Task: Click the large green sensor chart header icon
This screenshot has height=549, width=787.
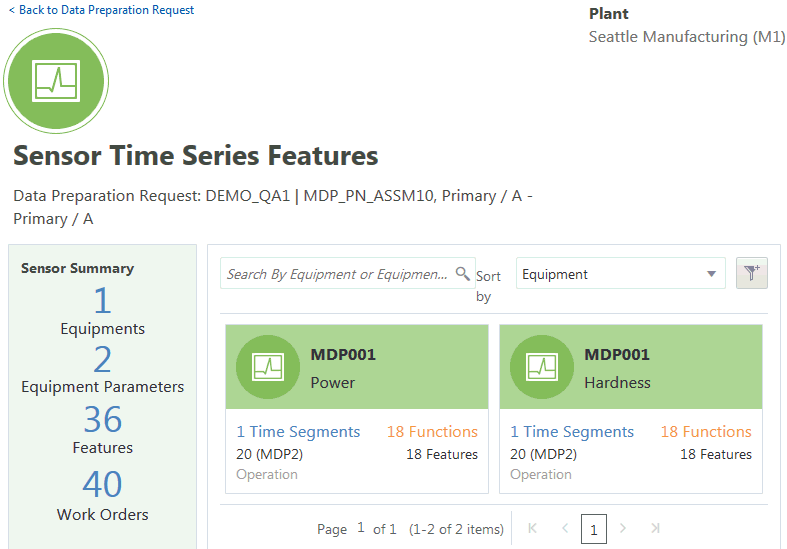Action: [x=56, y=80]
